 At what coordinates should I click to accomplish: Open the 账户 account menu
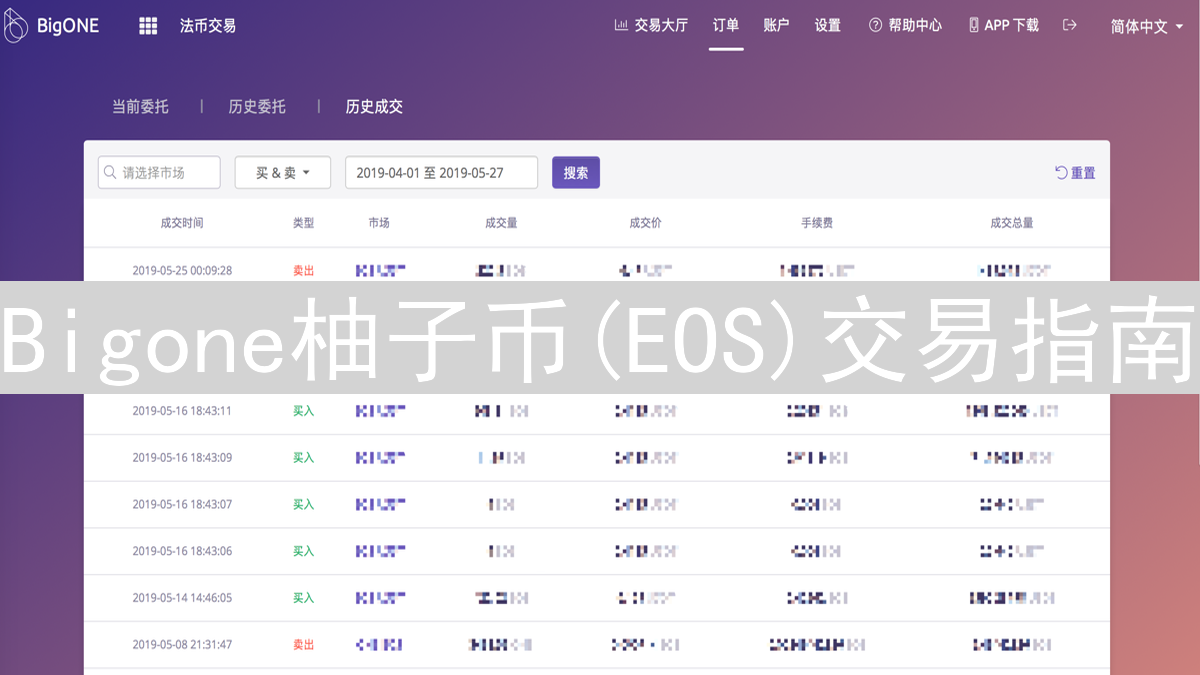(x=776, y=26)
